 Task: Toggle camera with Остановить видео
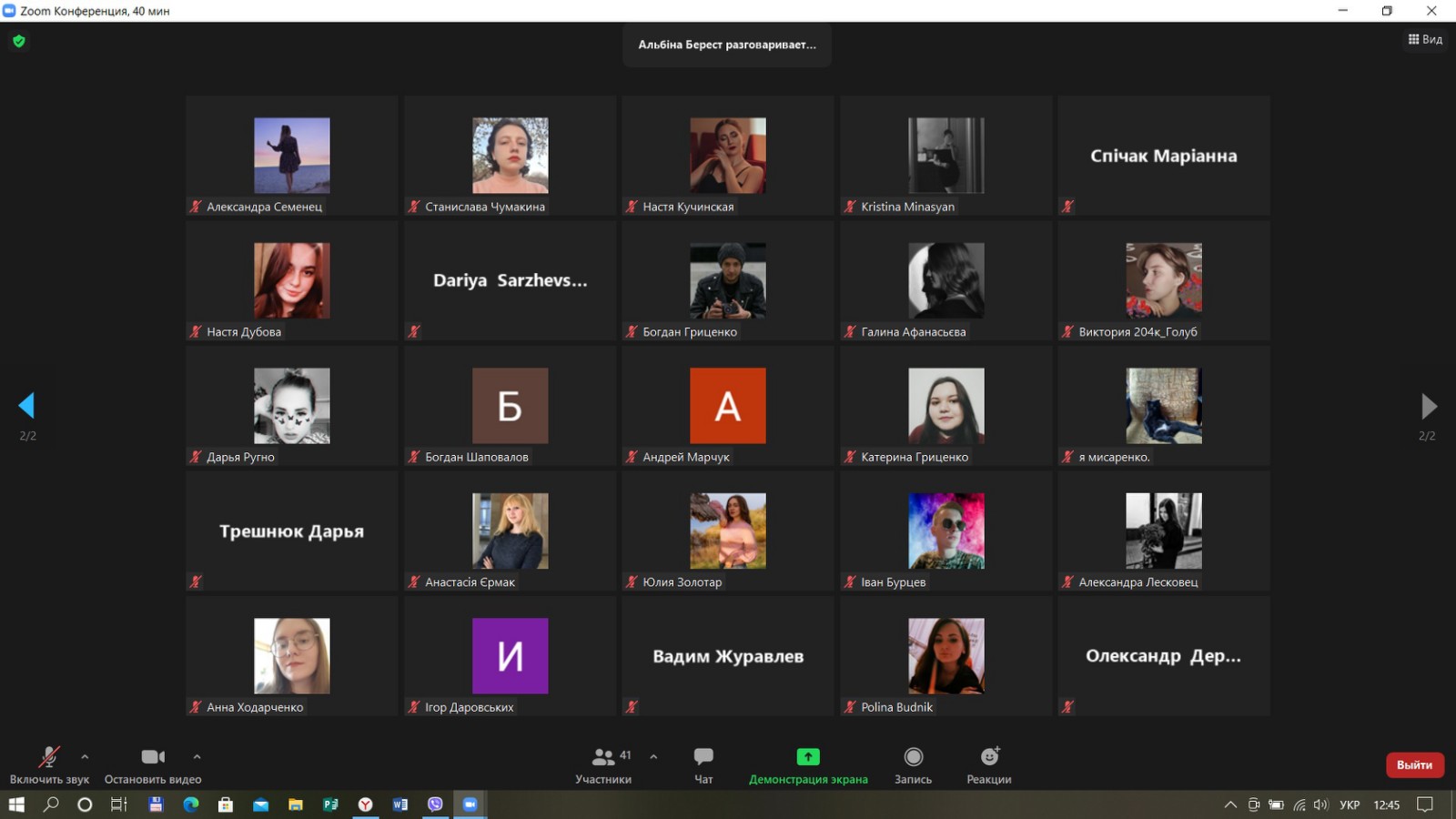(153, 757)
